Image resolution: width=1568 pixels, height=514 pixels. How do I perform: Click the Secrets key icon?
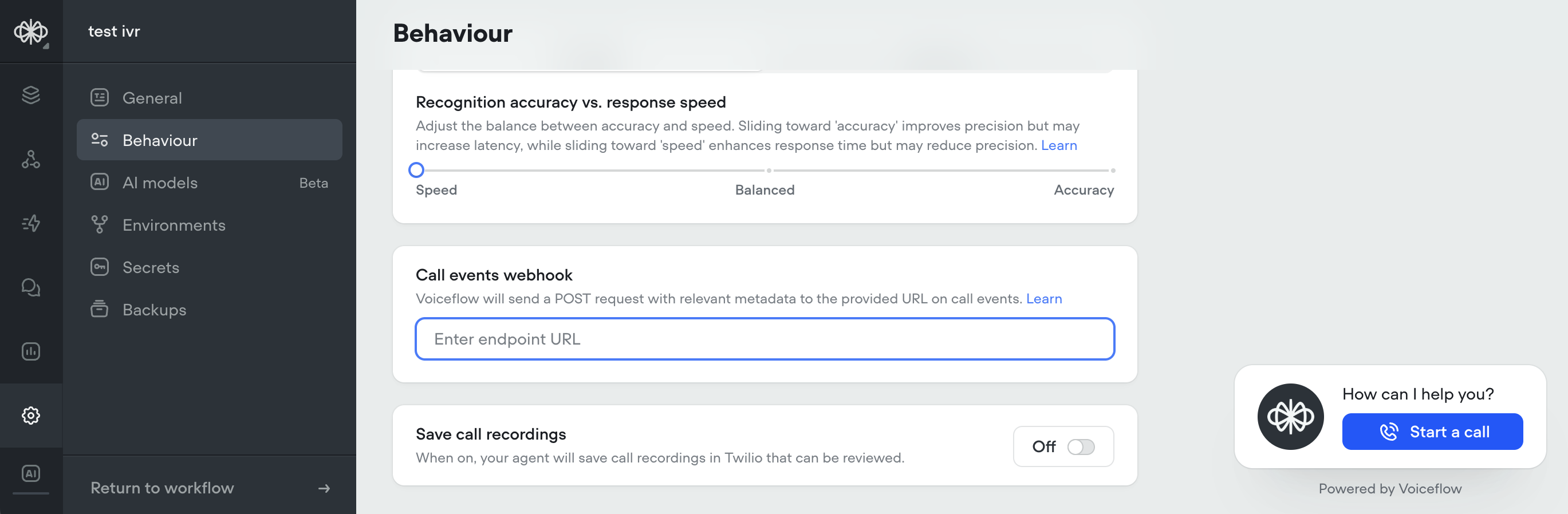99,267
